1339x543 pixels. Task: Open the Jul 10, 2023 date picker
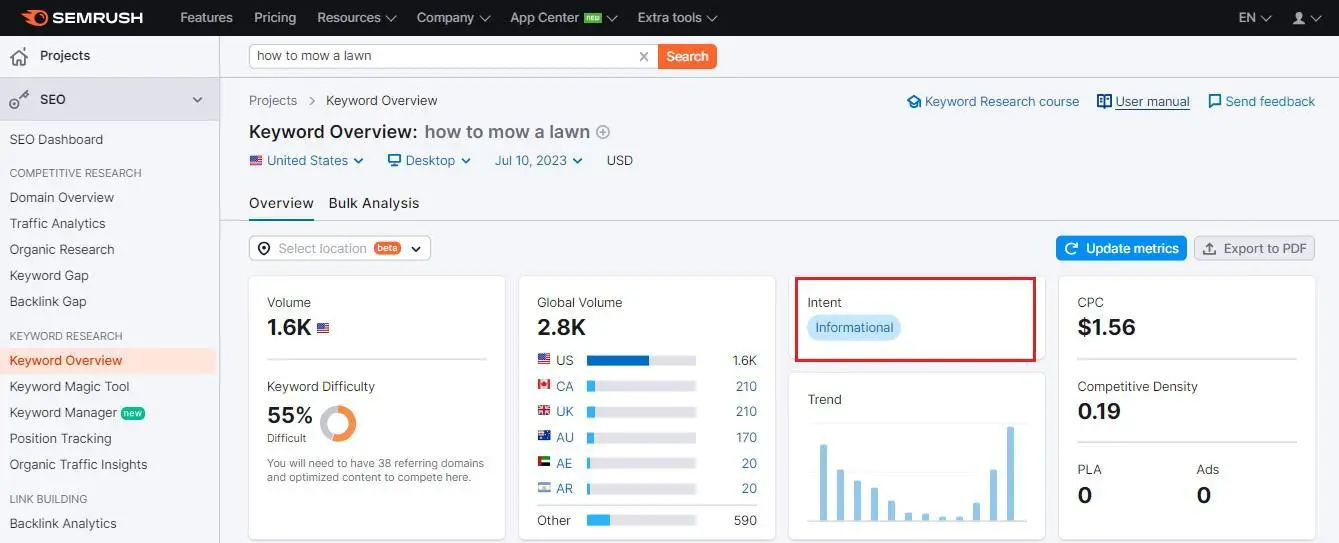point(539,160)
